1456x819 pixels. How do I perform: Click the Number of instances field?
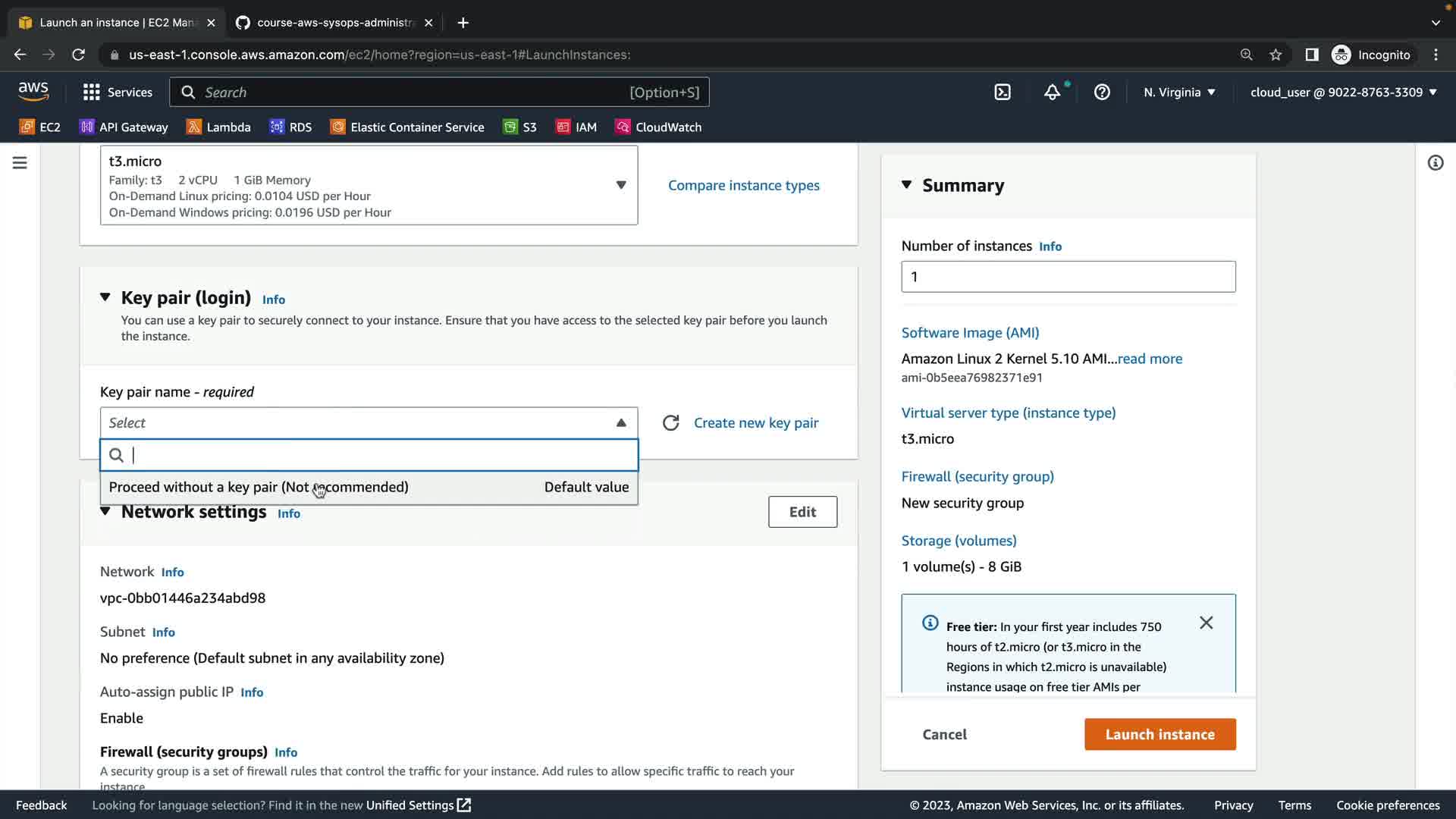coord(1068,277)
